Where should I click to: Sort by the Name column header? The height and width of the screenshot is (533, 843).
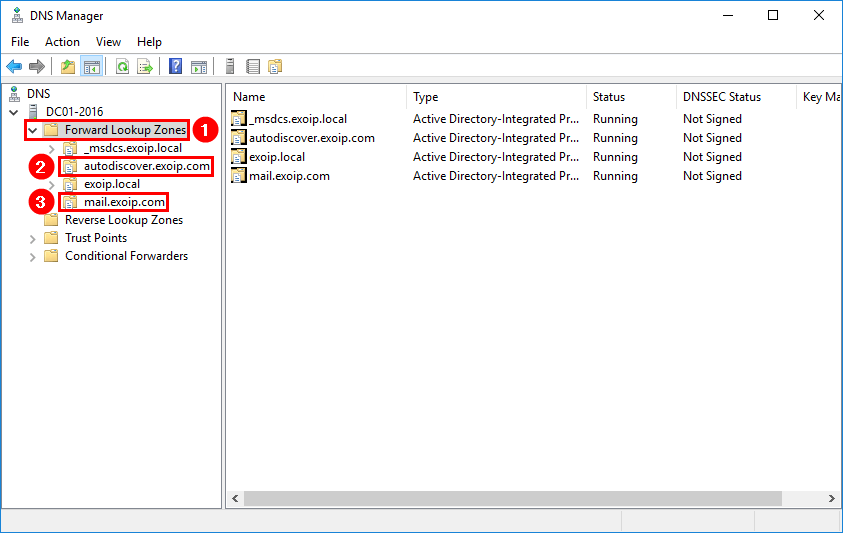coord(316,97)
